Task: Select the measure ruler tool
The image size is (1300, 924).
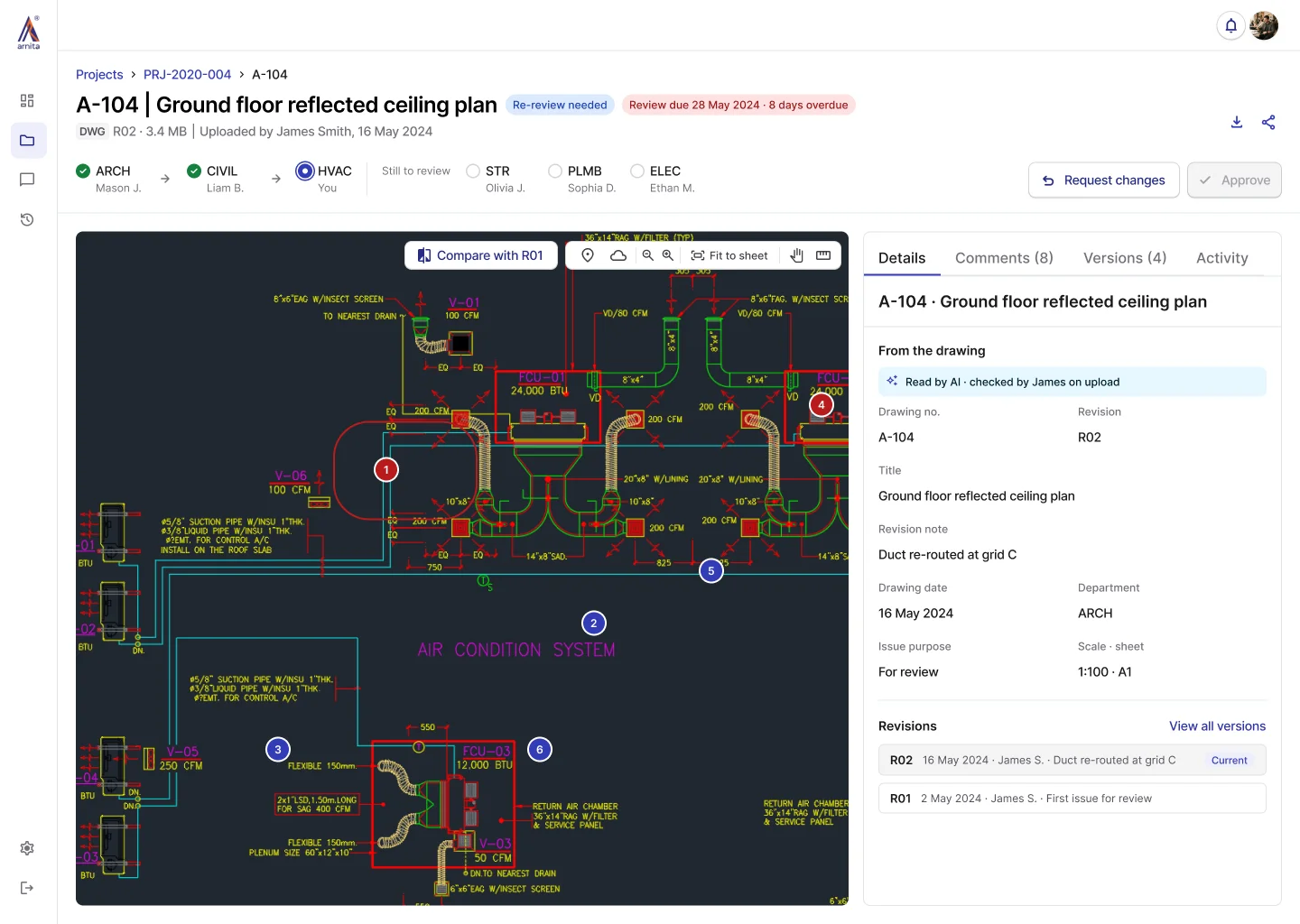Action: 823,255
